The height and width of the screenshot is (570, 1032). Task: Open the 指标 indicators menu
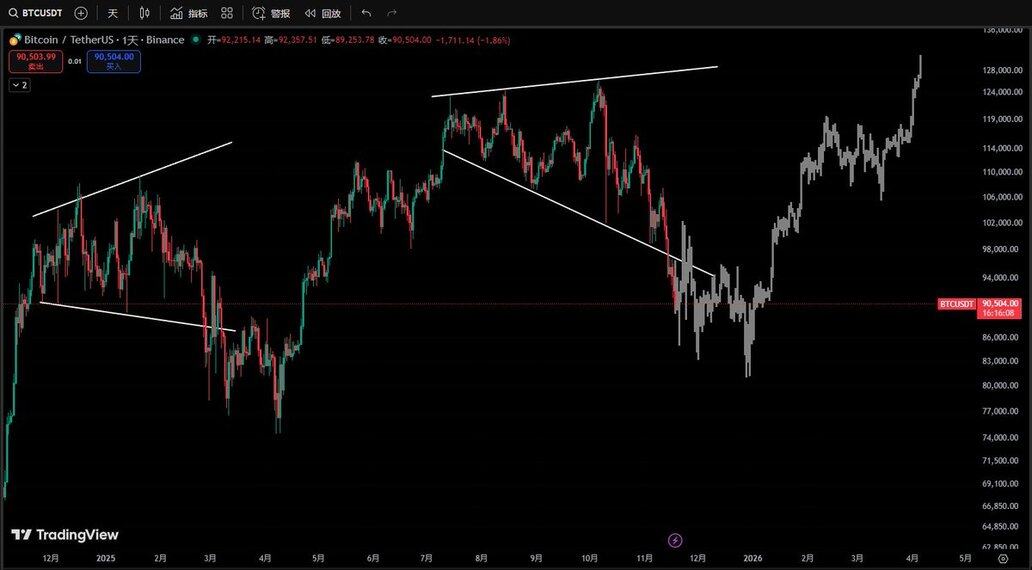pyautogui.click(x=189, y=13)
